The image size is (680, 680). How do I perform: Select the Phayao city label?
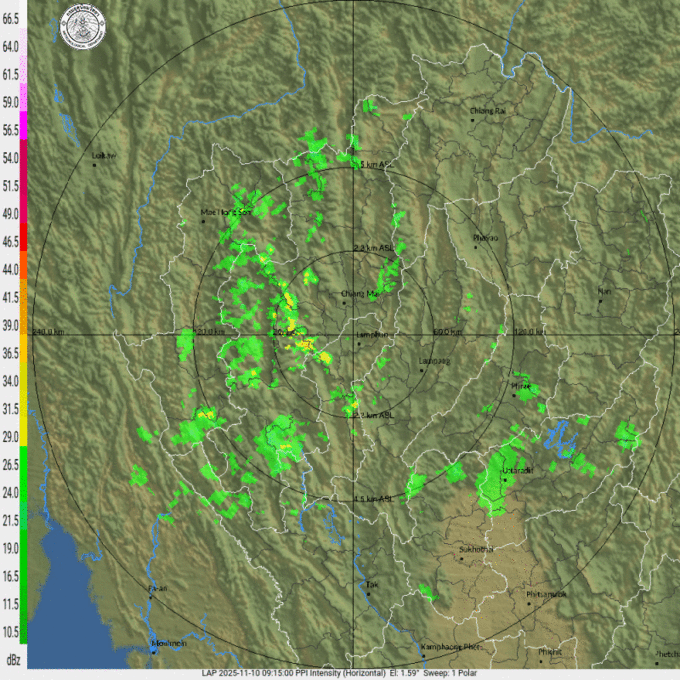486,238
